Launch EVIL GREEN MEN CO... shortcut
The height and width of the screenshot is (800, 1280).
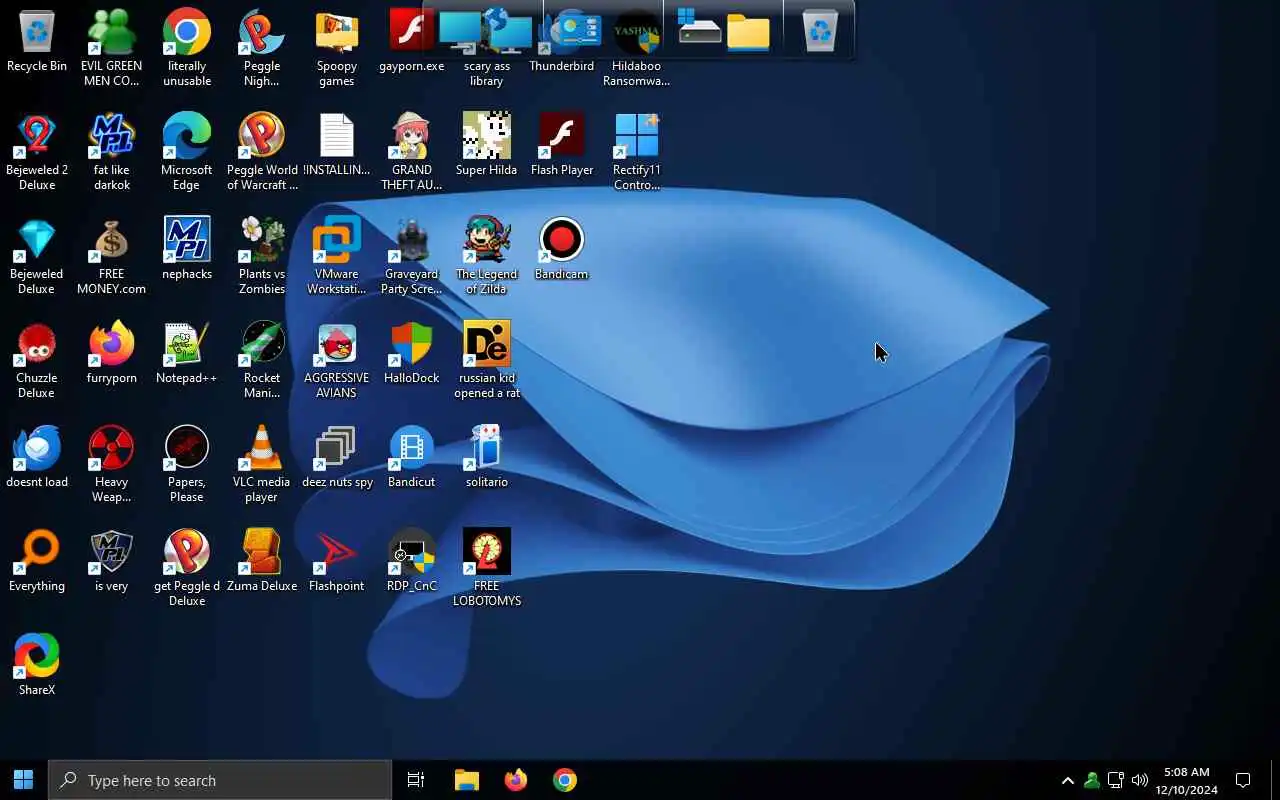[x=111, y=47]
